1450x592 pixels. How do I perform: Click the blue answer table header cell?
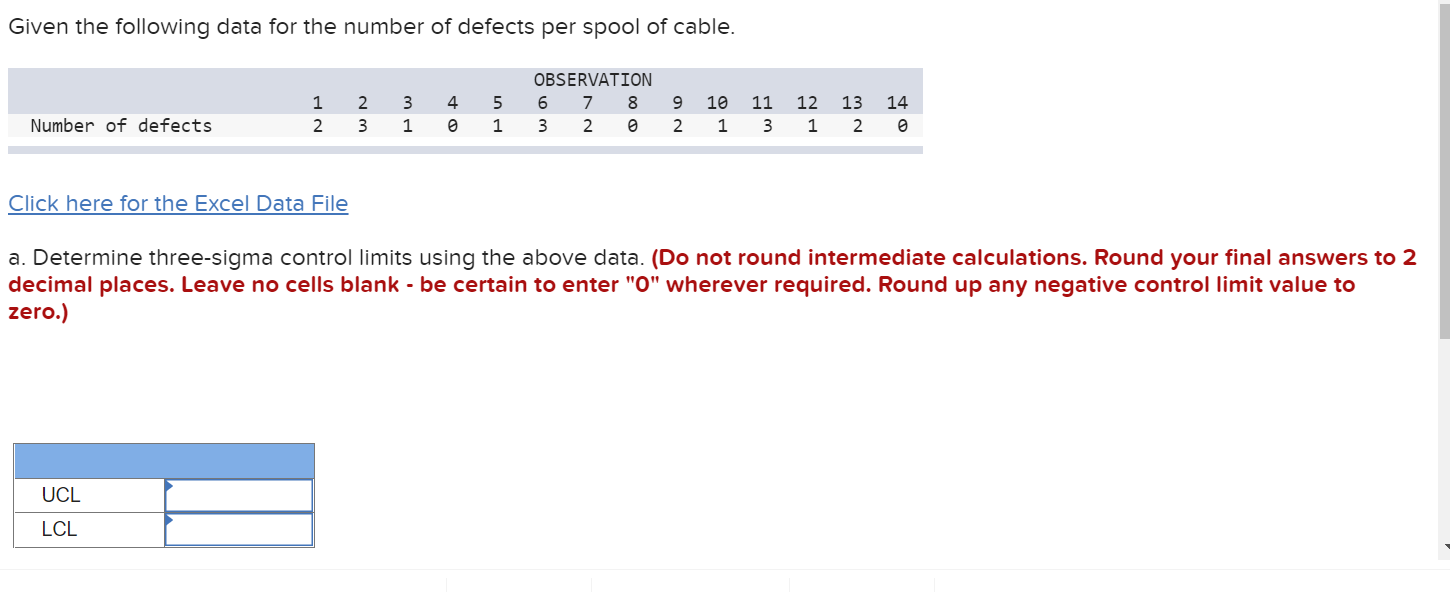(x=164, y=459)
